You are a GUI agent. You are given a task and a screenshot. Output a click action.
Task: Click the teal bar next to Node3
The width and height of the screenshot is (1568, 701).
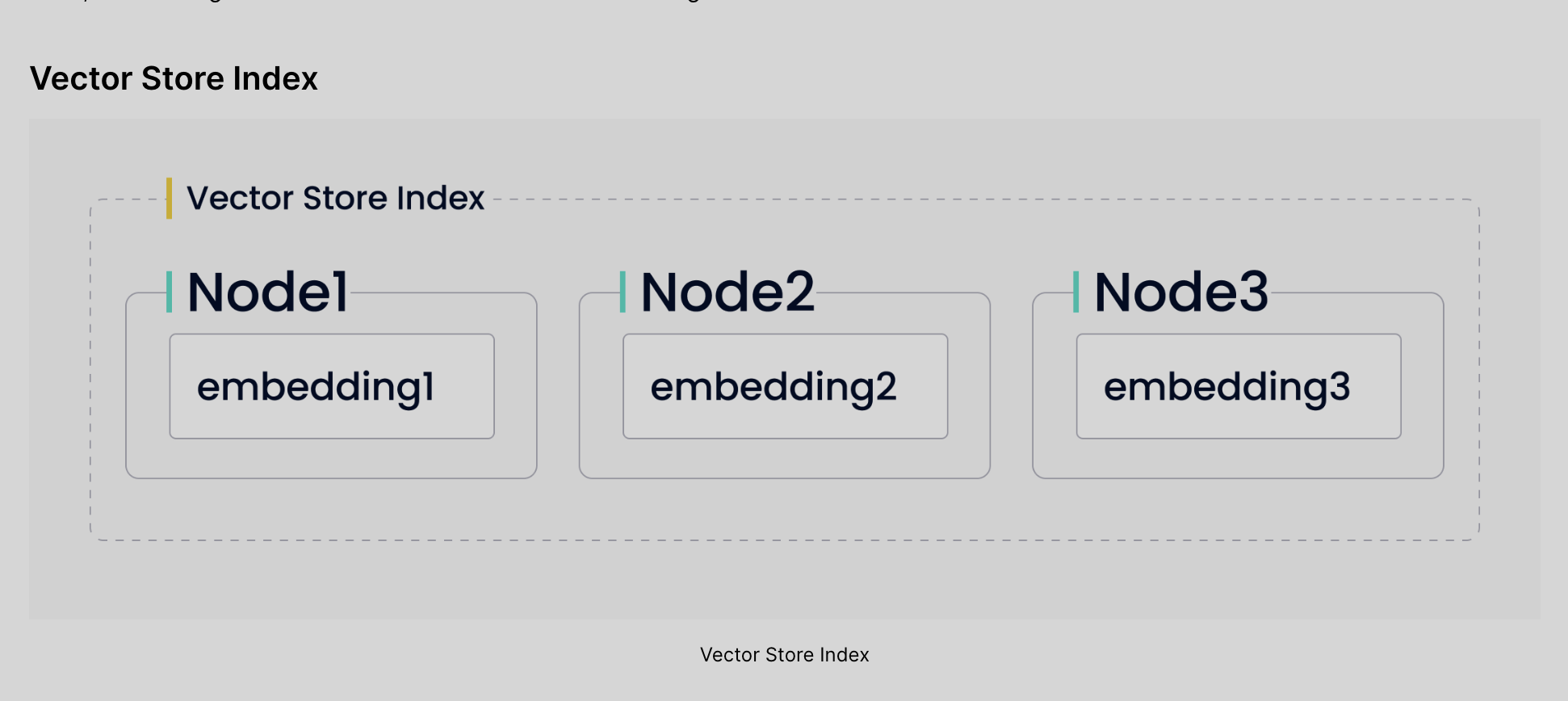tap(1075, 292)
